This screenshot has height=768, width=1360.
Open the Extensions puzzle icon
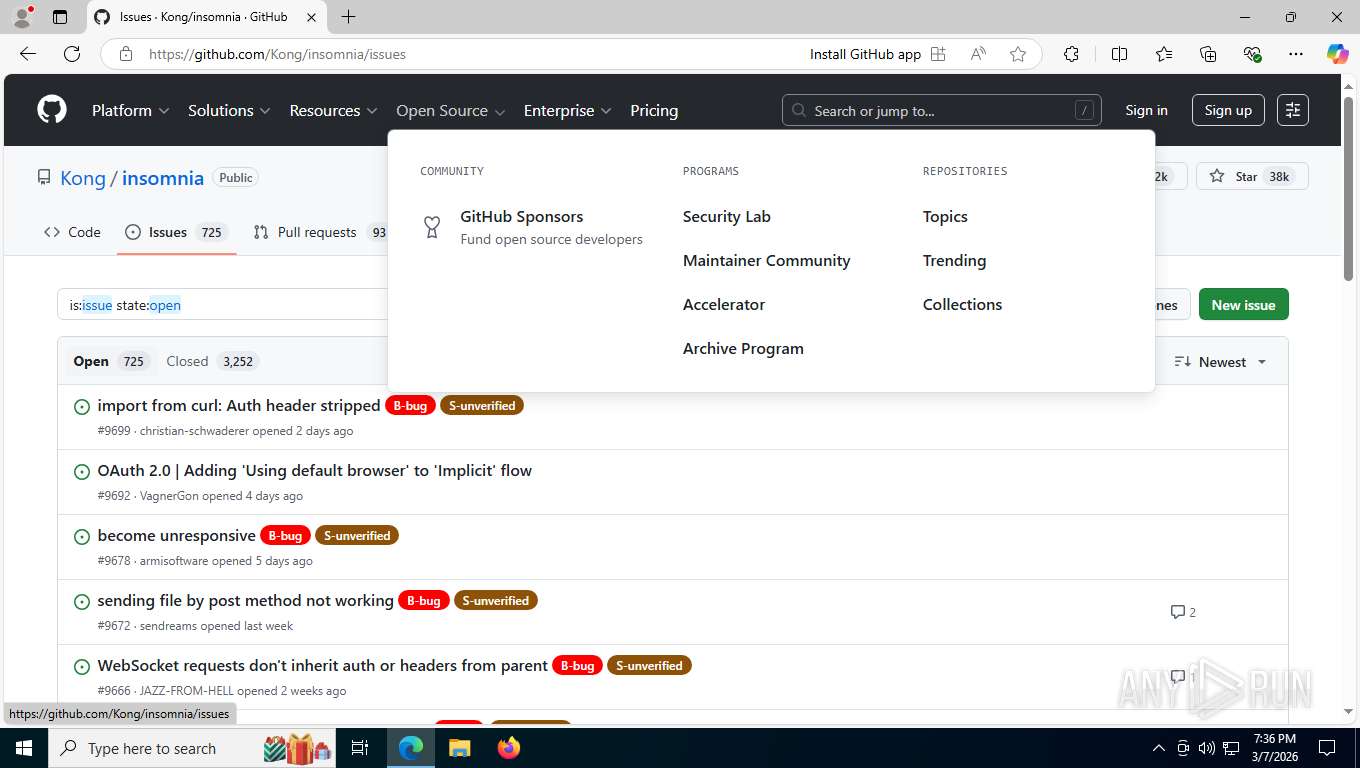(1071, 54)
